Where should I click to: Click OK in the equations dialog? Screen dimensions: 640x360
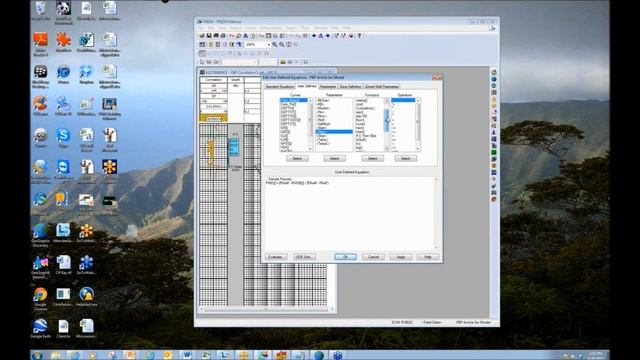345,257
